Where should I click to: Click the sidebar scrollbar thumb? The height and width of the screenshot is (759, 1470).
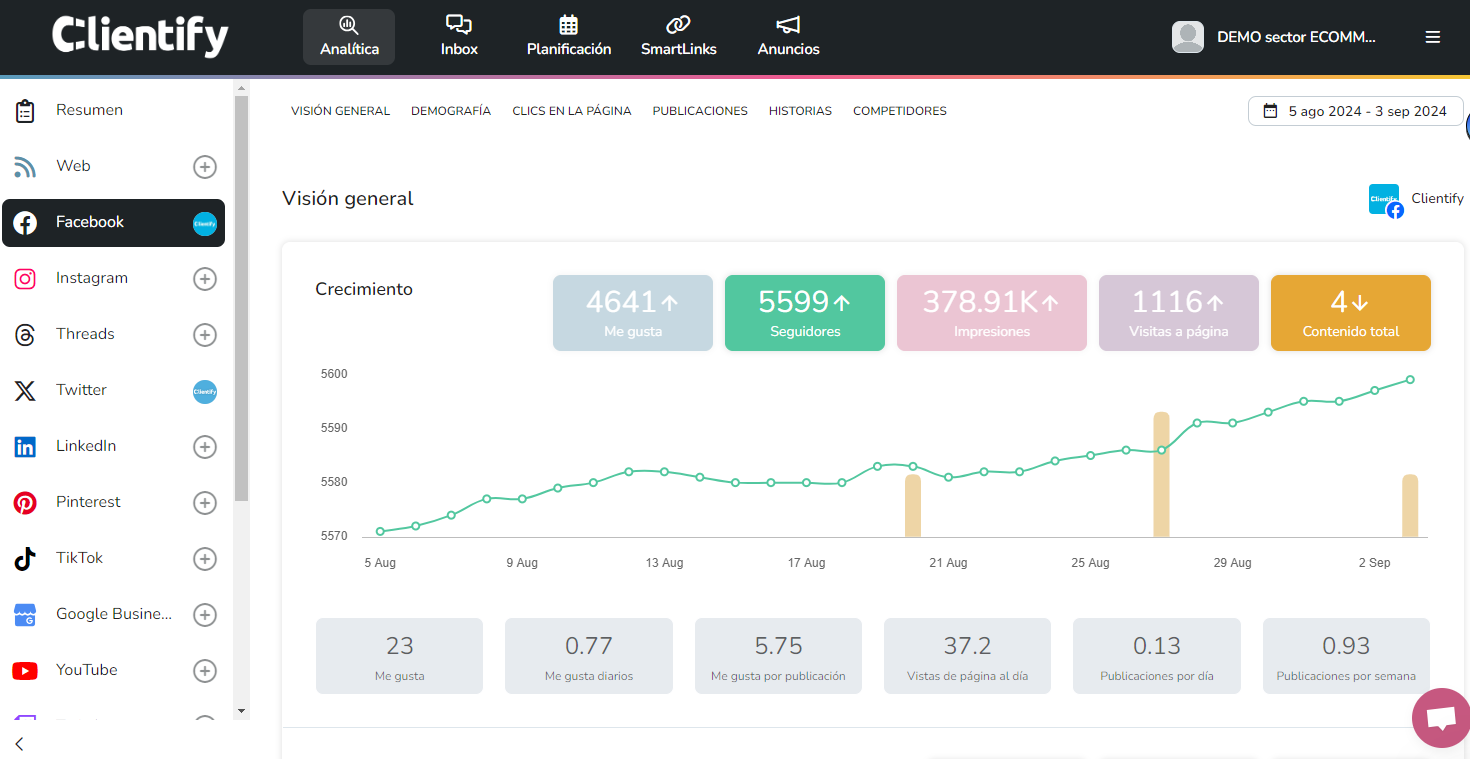tap(241, 298)
